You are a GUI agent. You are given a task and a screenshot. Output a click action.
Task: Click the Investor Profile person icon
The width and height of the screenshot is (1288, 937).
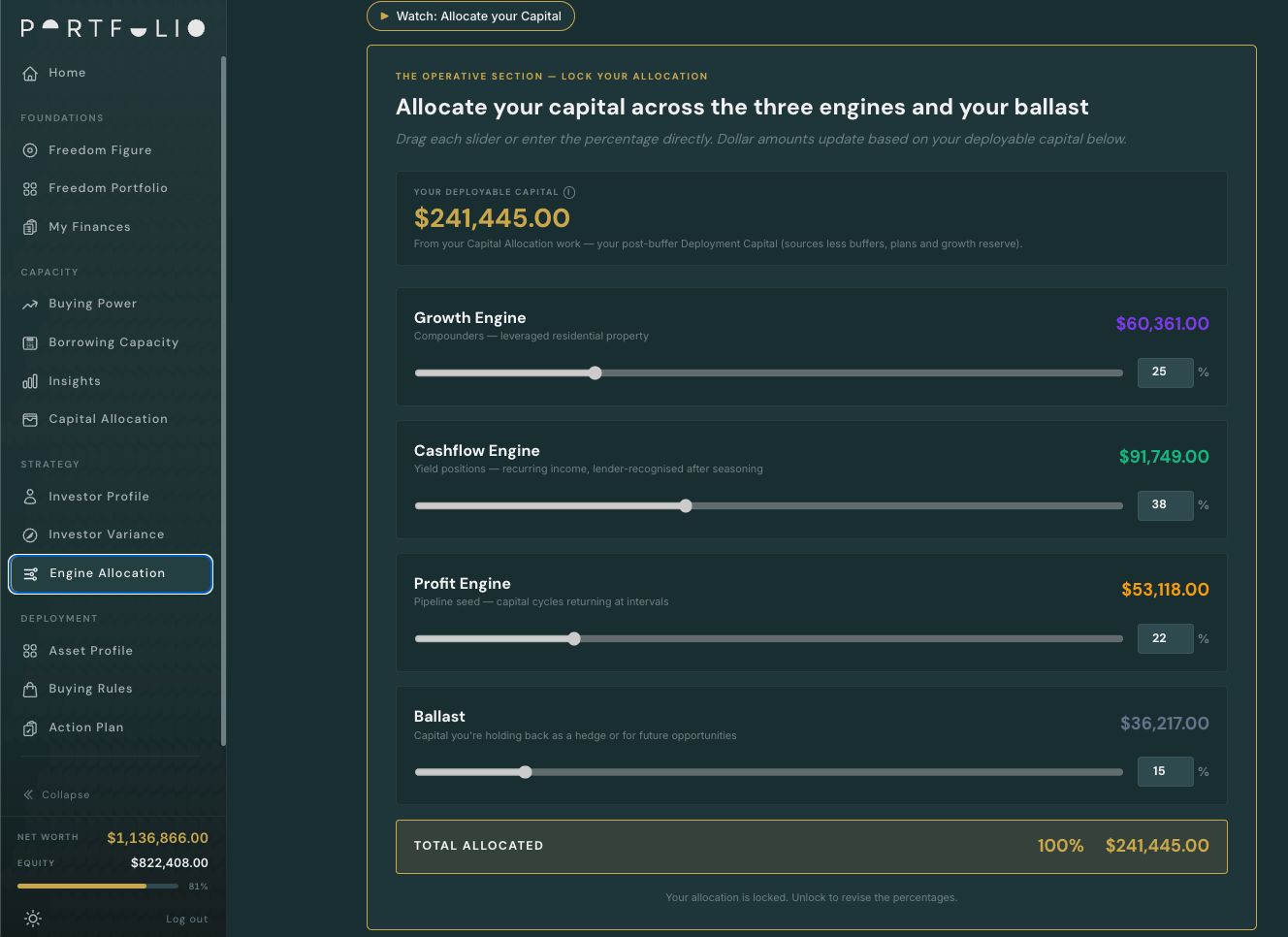pos(30,497)
